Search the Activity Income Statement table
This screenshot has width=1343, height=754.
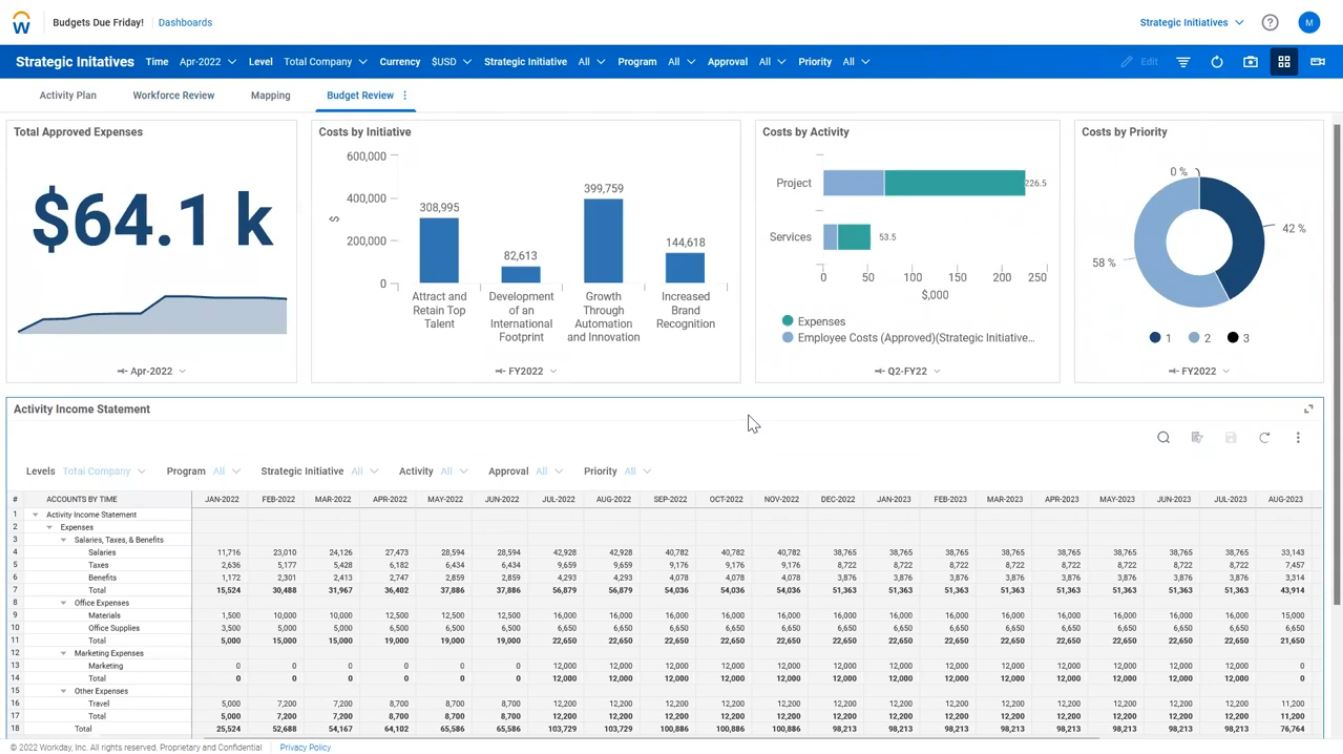point(1163,437)
